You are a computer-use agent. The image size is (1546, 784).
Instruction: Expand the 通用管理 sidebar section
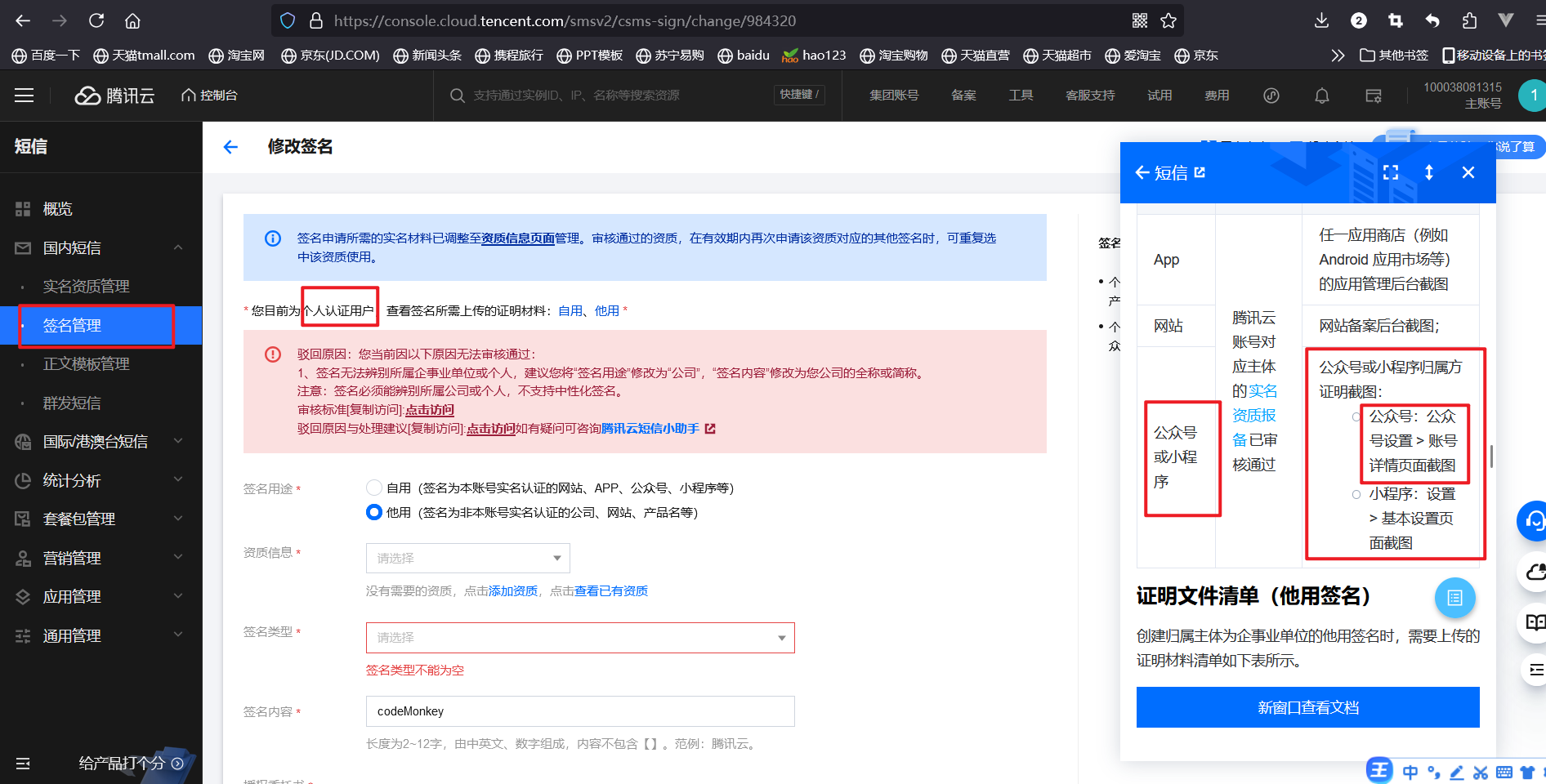tap(178, 635)
